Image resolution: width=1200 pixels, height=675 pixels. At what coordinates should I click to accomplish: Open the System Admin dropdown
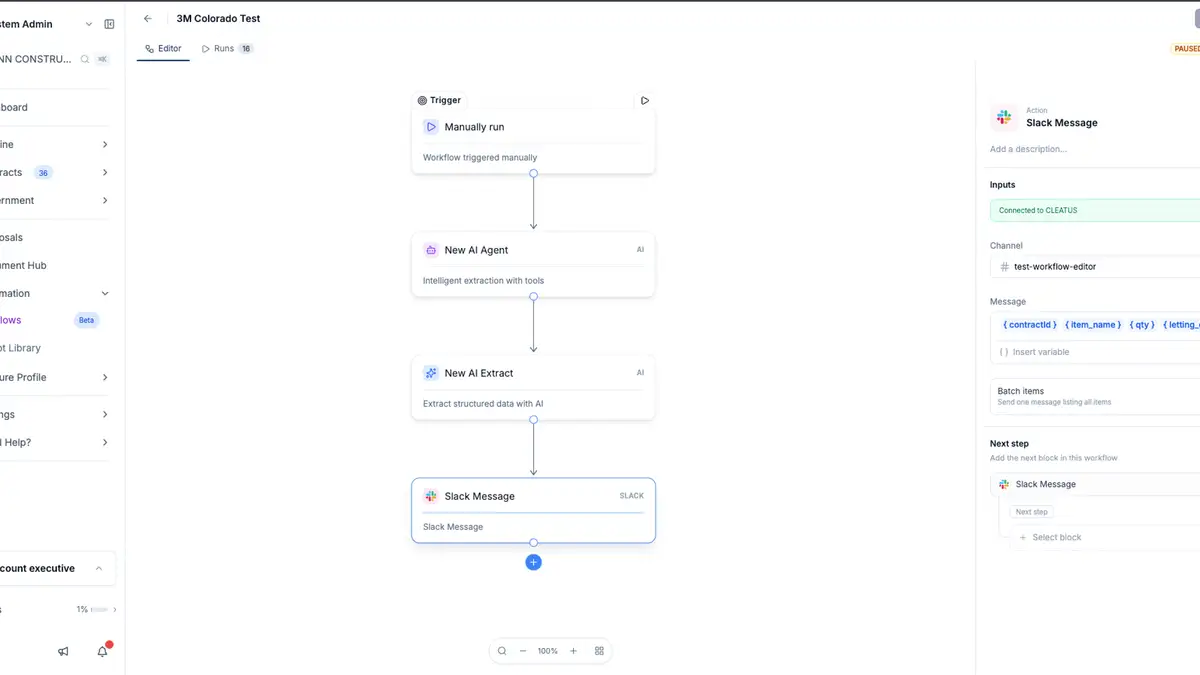(88, 24)
